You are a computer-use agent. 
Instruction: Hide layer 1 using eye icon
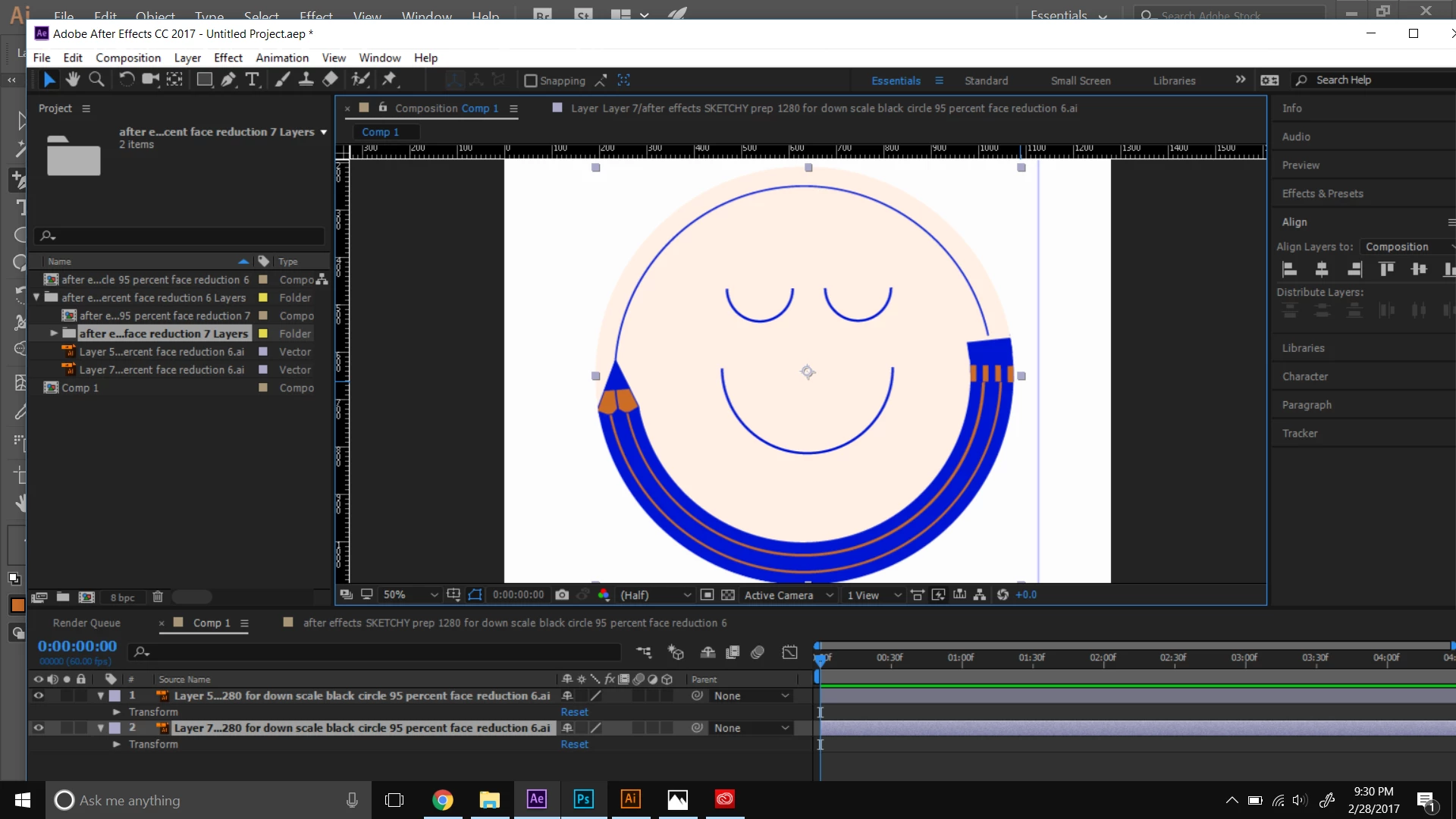(39, 695)
